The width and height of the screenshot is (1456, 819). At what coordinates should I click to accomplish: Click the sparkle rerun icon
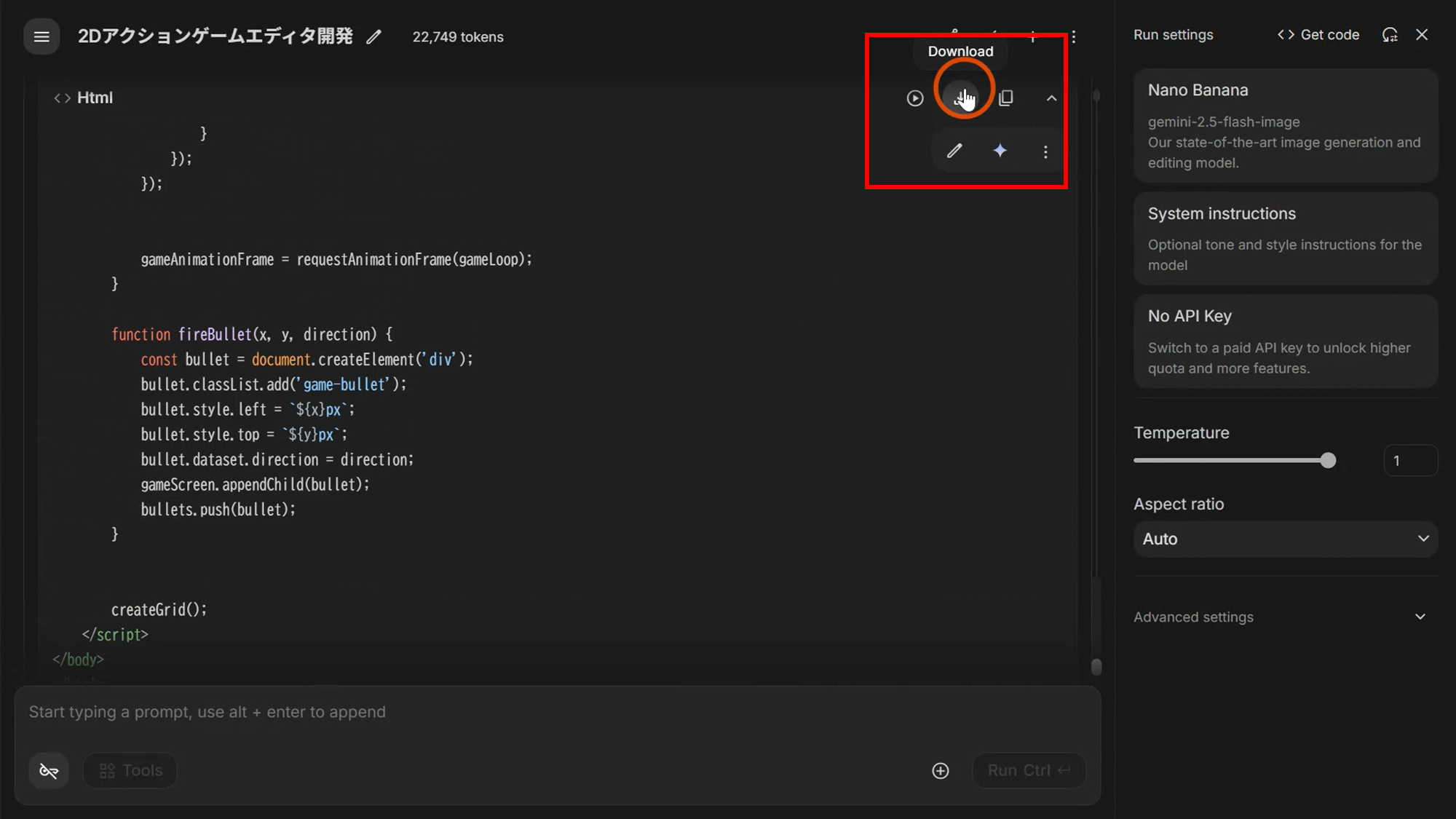point(1000,151)
